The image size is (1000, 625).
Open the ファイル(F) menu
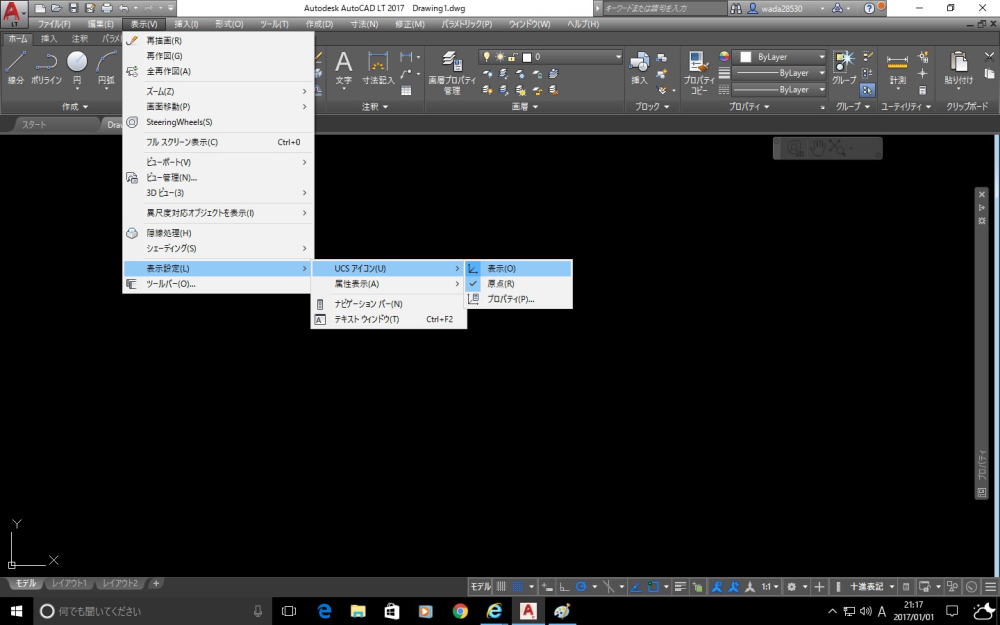[x=54, y=24]
